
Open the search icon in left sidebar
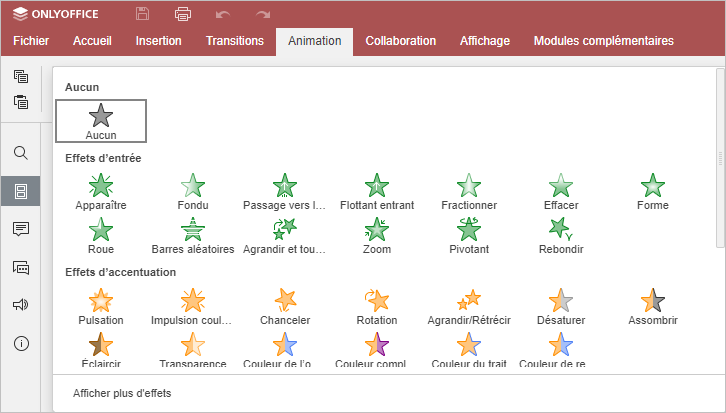(21, 153)
